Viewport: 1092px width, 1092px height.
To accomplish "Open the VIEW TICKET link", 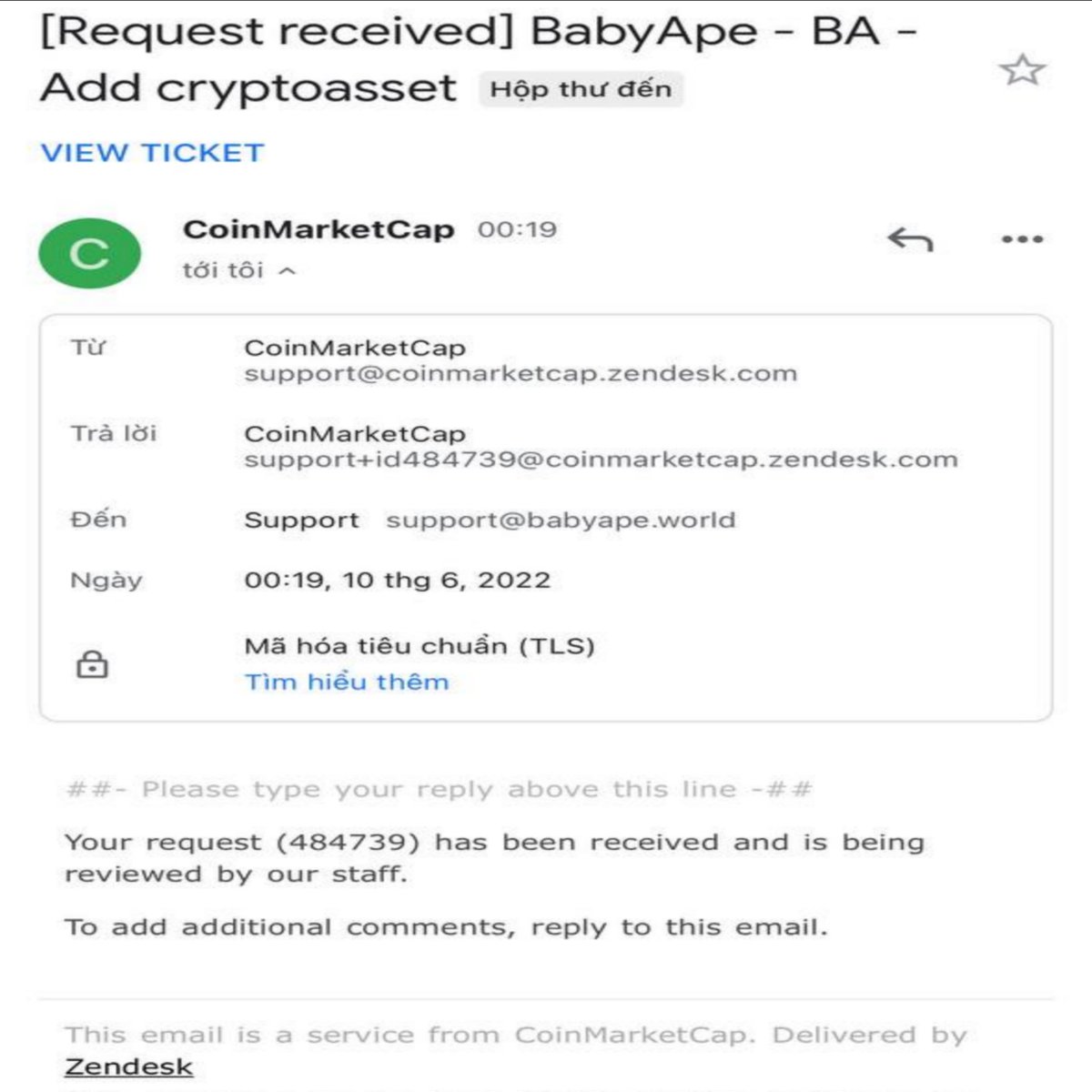I will click(x=153, y=153).
